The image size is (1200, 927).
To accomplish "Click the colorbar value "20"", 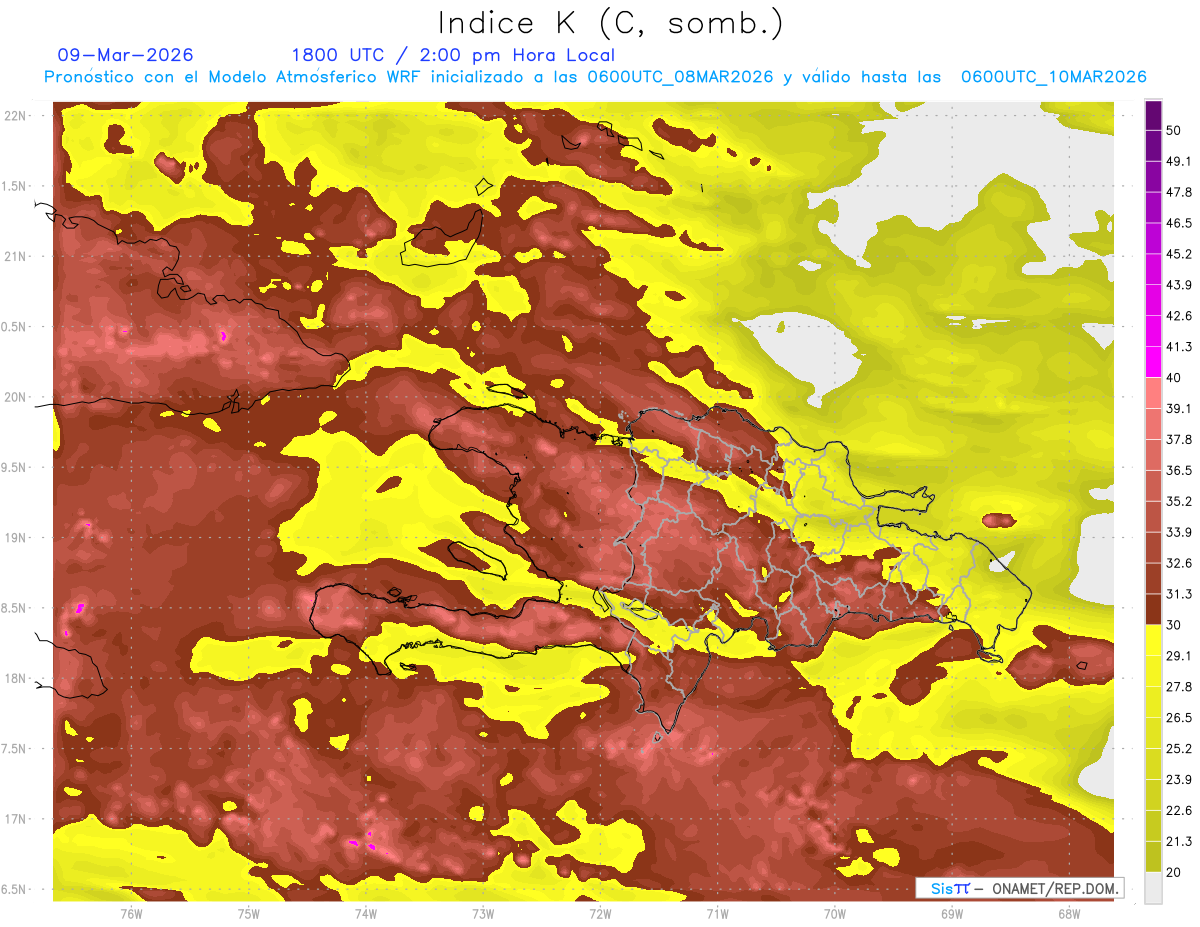I will click(x=1175, y=872).
